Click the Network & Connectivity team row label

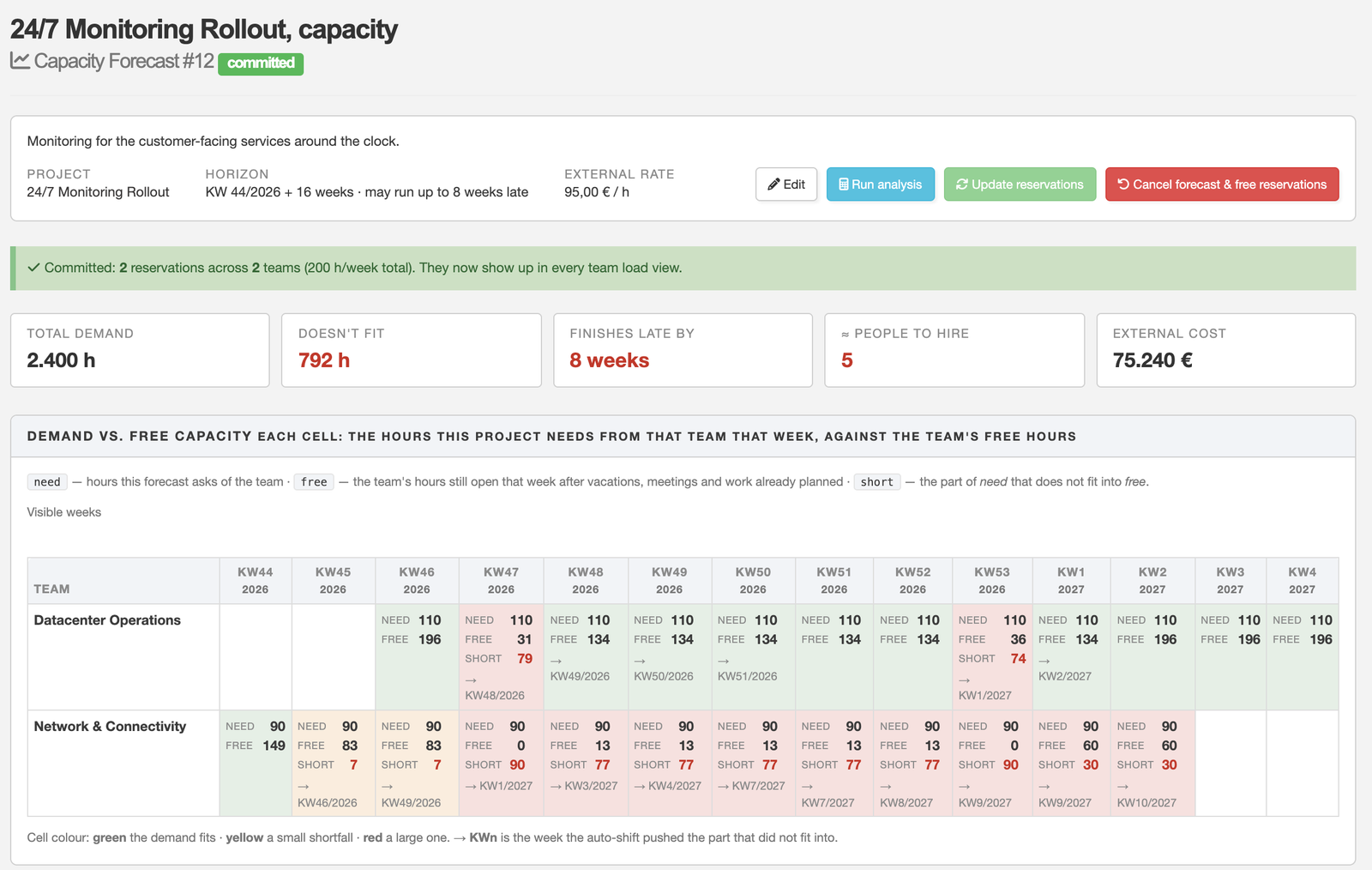(110, 727)
